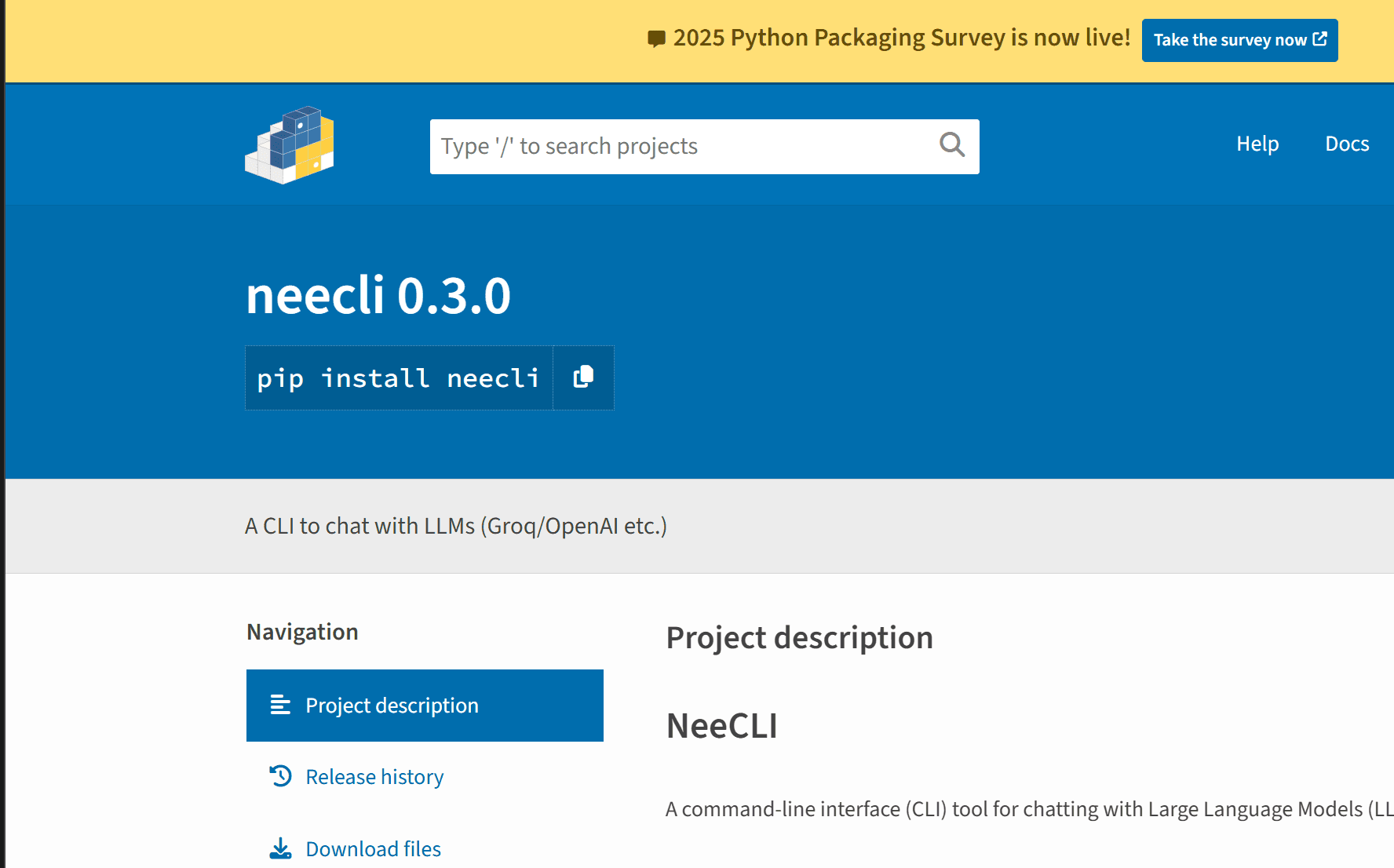Click the pip install neecli command text
Image resolution: width=1394 pixels, height=868 pixels.
click(x=398, y=378)
